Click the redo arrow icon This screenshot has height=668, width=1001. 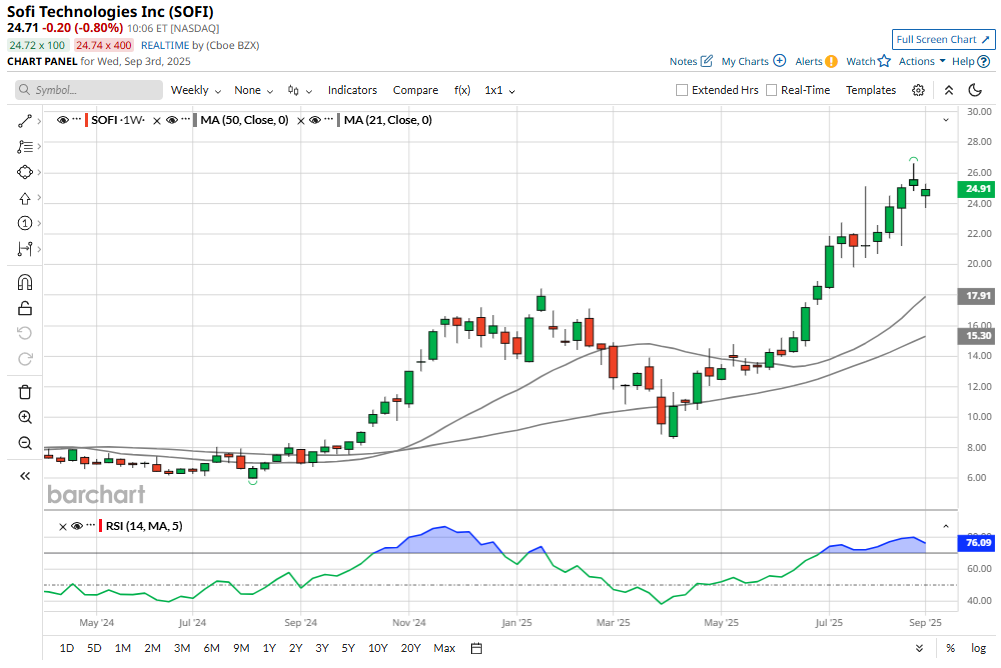(24, 358)
